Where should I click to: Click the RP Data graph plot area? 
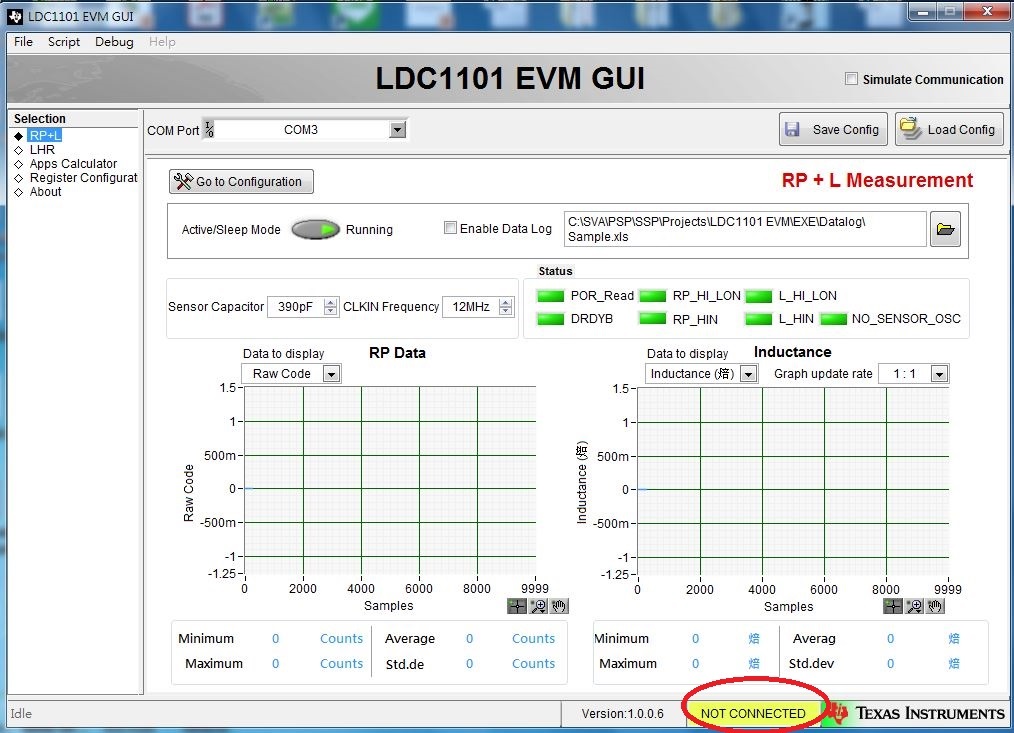[390, 481]
